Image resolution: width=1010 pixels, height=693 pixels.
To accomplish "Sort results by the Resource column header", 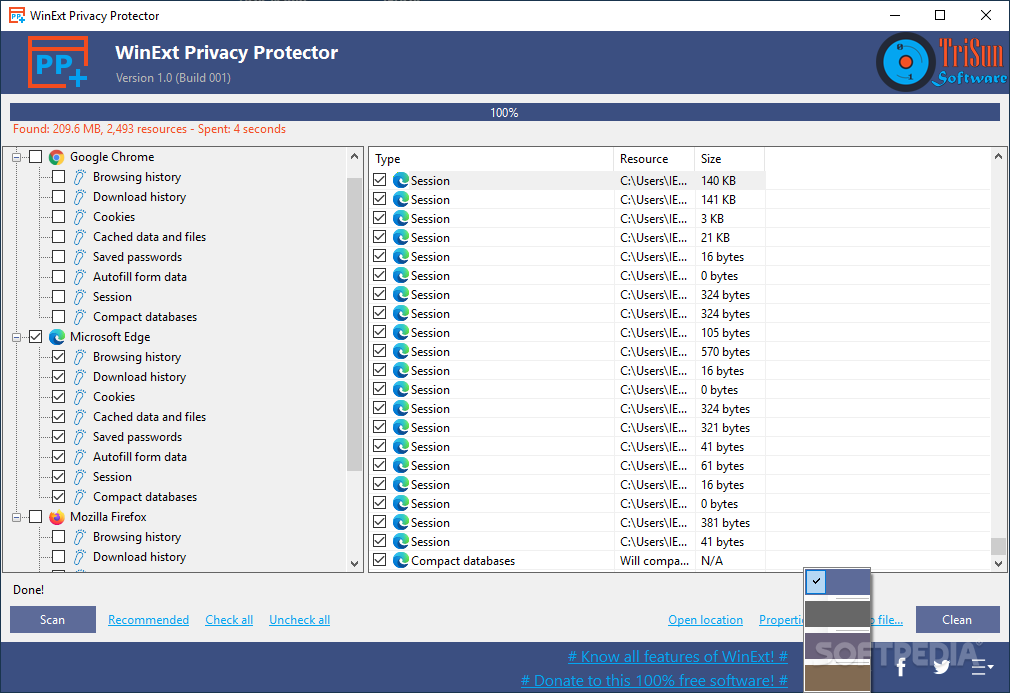I will [654, 159].
